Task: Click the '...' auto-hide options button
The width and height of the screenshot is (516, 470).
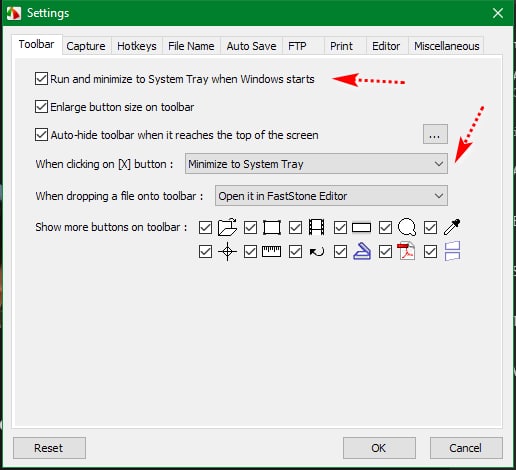Action: tap(435, 134)
